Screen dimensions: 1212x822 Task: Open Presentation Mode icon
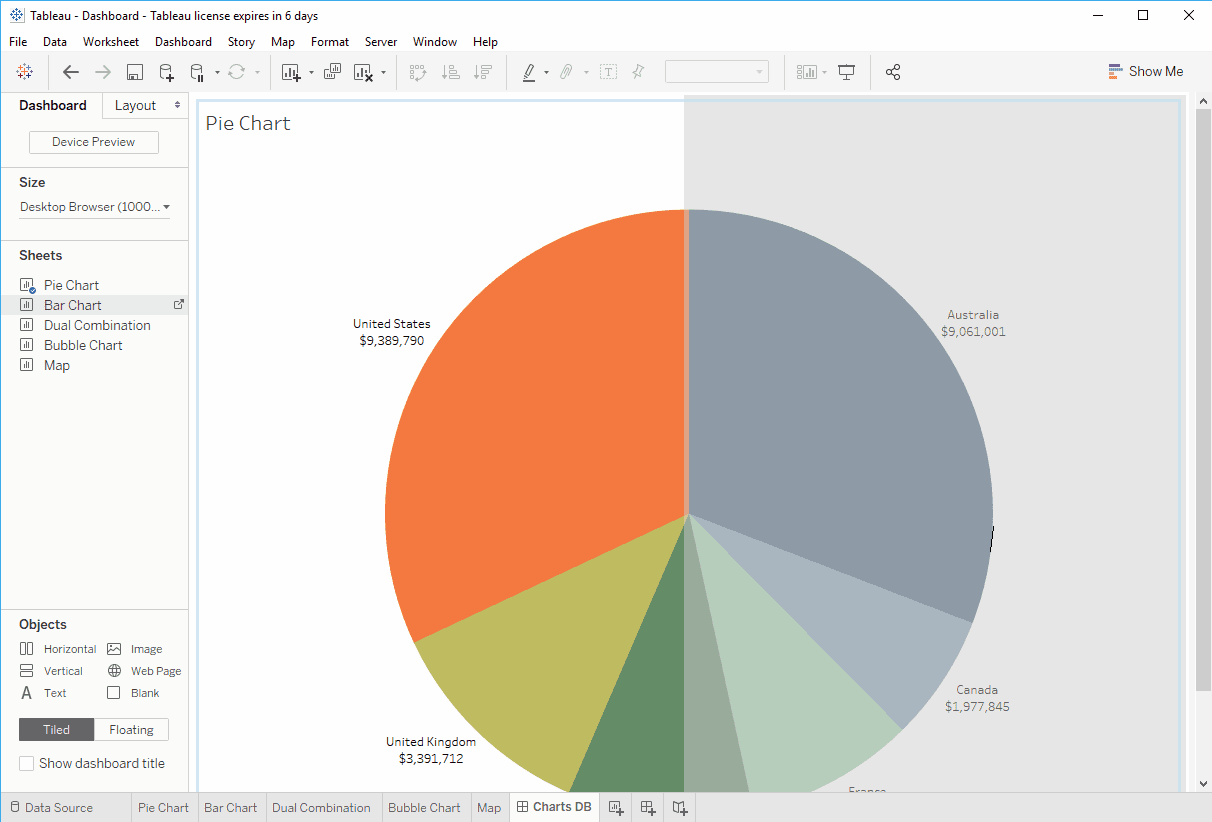click(x=847, y=72)
